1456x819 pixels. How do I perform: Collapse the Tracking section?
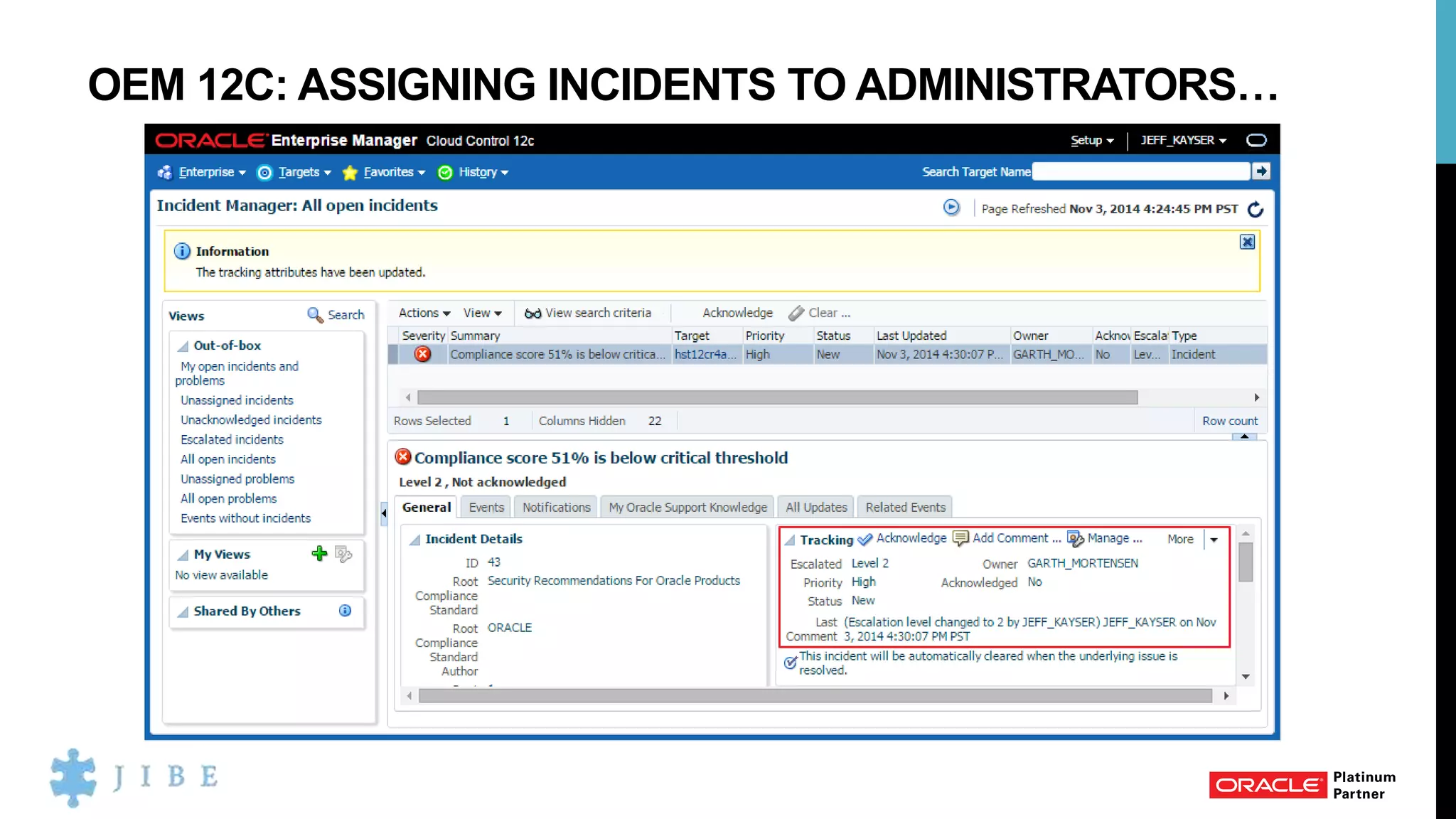tap(789, 540)
